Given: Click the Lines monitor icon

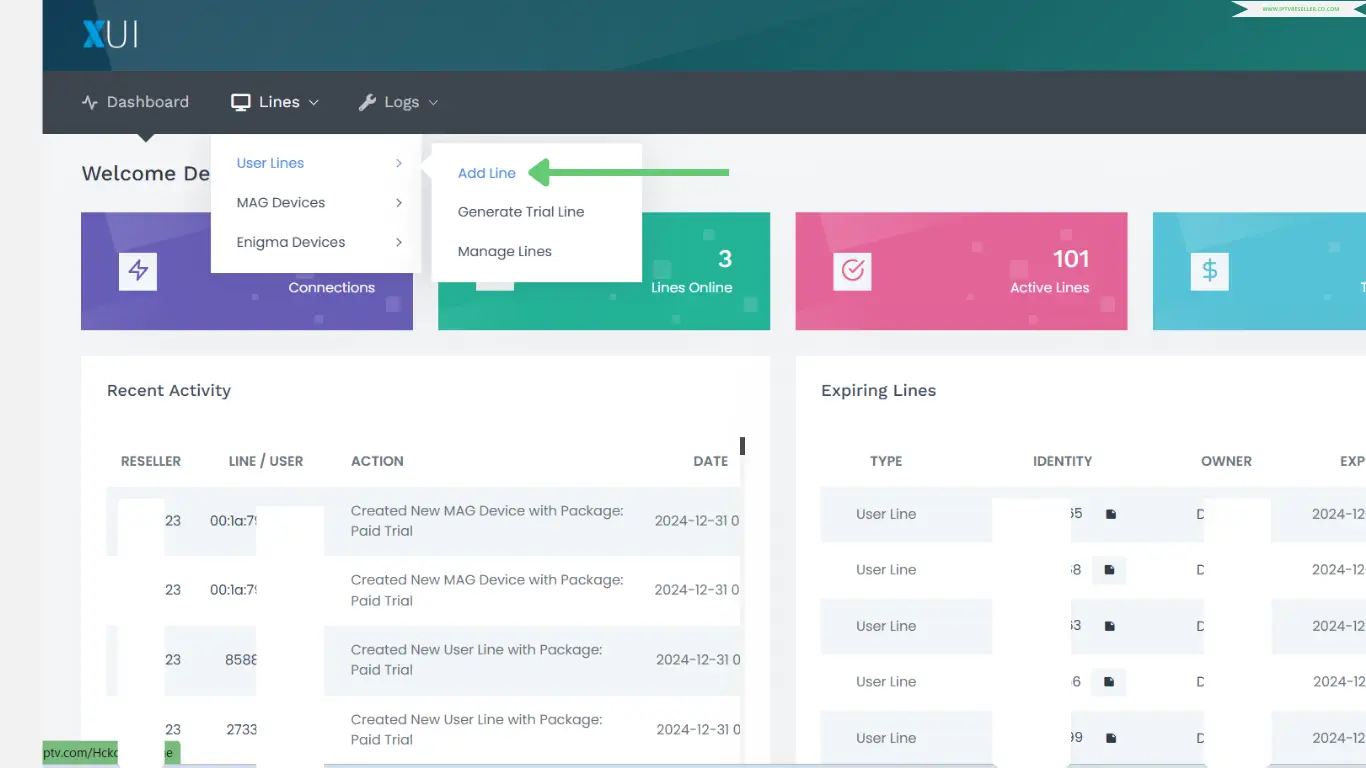Looking at the screenshot, I should click(240, 102).
